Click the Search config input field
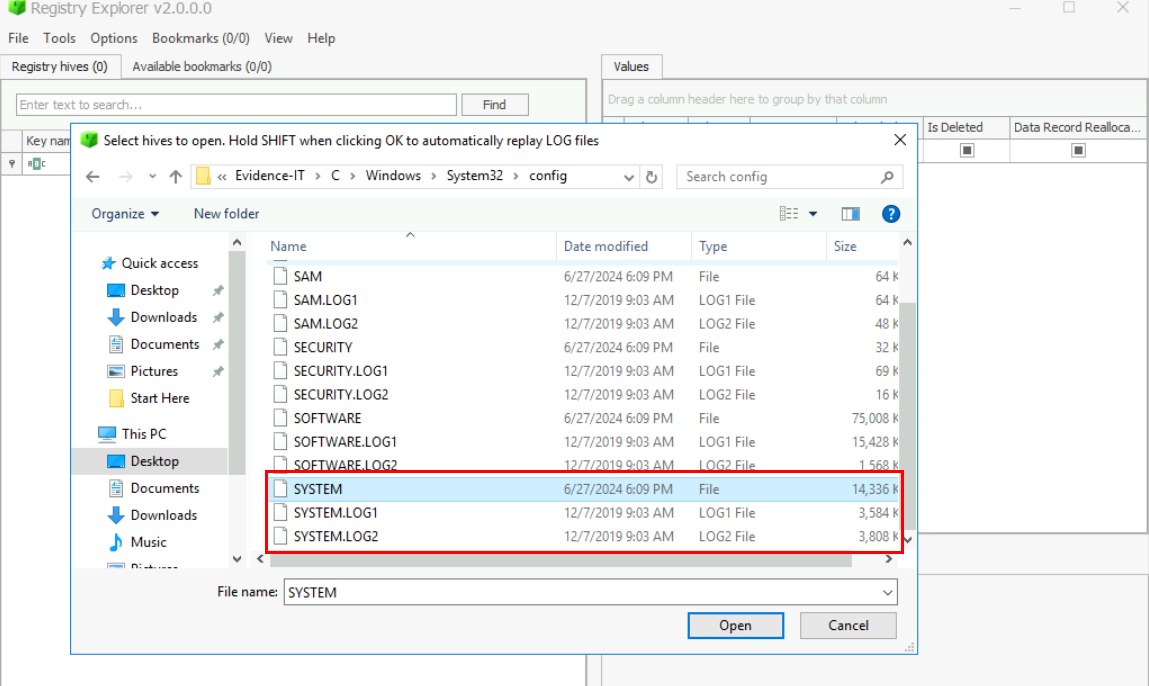The width and height of the screenshot is (1149, 686). coord(780,177)
